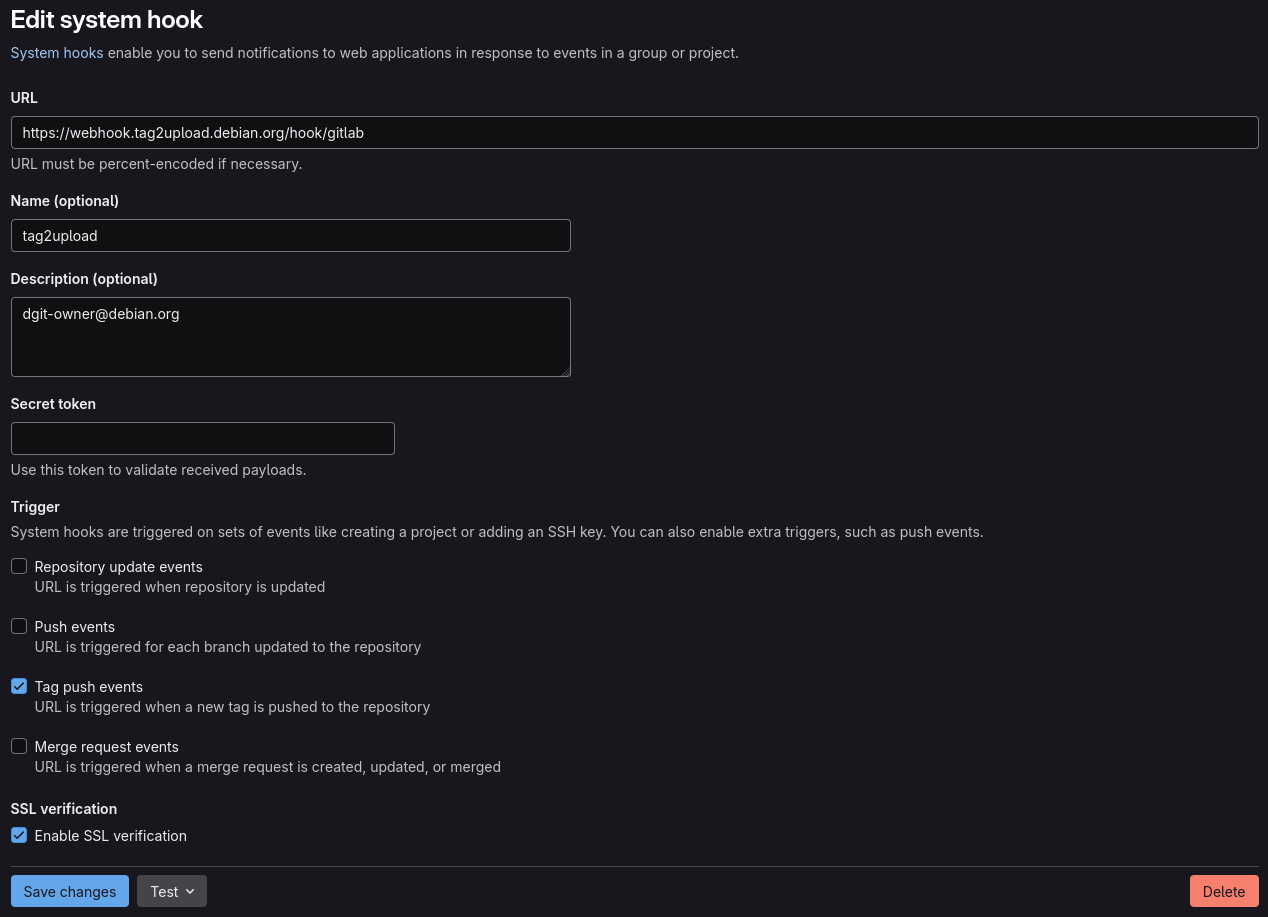Screen dimensions: 1268x917
Task: Click the Push events label text
Action: coord(75,627)
